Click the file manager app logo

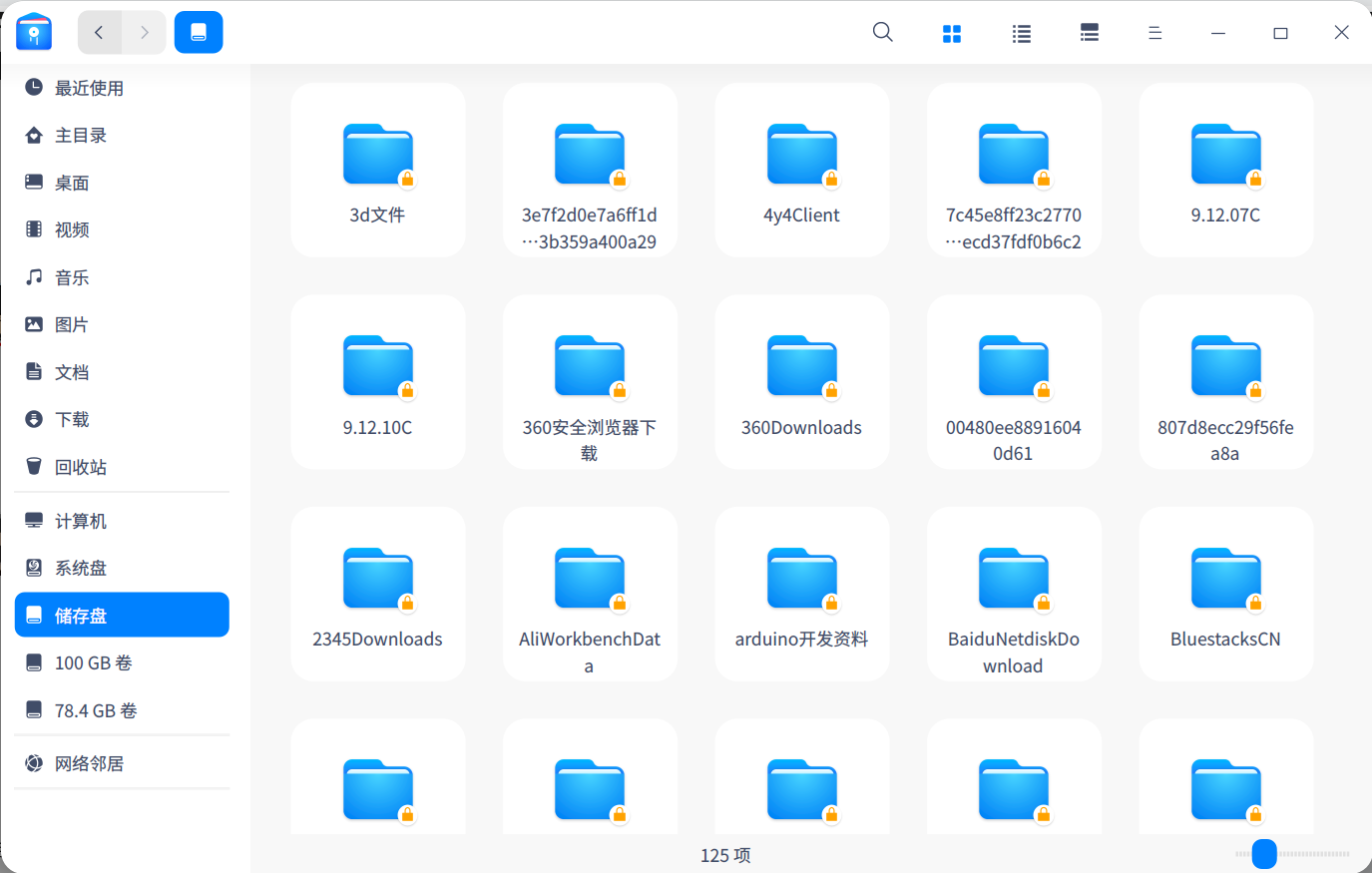point(34,33)
